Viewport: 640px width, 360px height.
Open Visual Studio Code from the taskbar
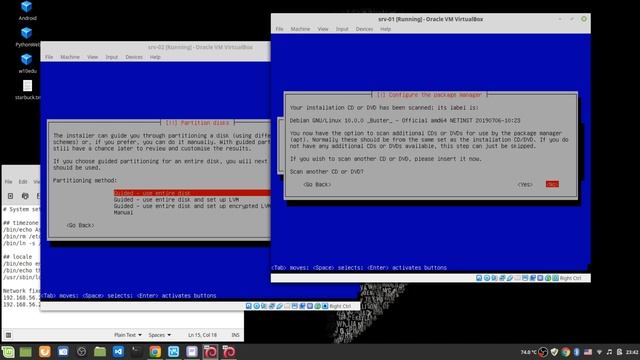point(118,352)
